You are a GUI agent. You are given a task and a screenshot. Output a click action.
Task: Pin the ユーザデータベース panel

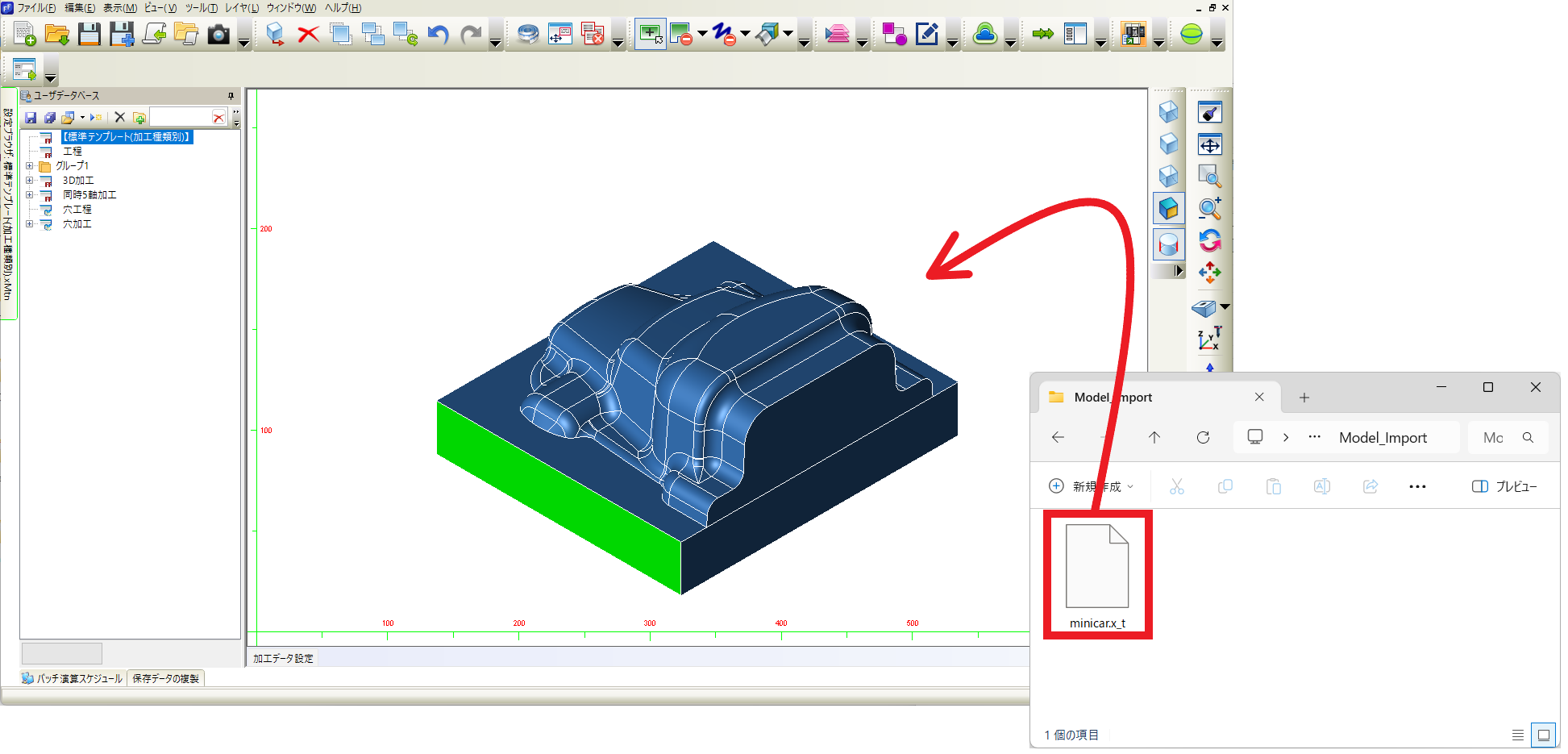pyautogui.click(x=231, y=96)
